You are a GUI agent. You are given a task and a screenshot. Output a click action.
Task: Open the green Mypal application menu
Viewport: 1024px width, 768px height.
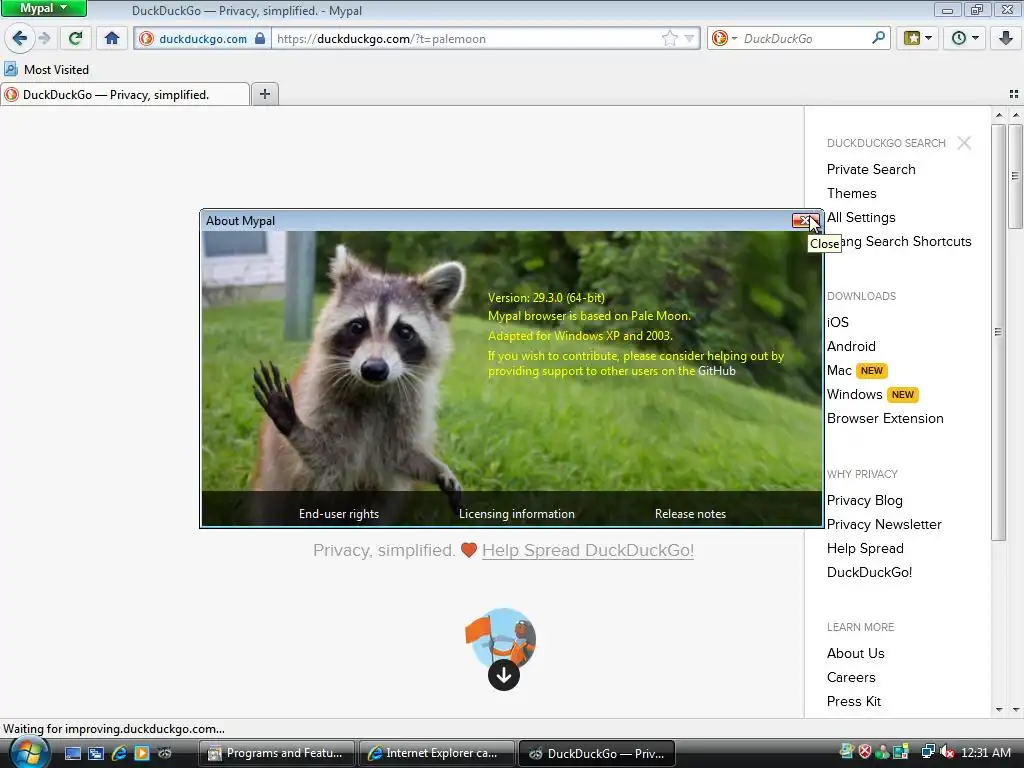44,8
